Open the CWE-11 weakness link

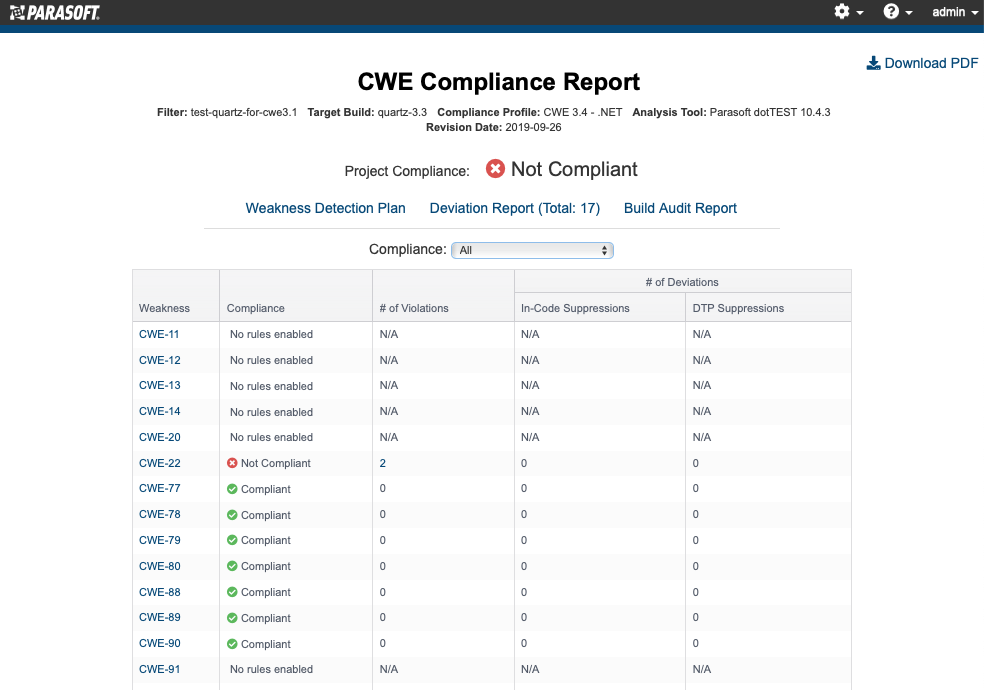pos(159,334)
